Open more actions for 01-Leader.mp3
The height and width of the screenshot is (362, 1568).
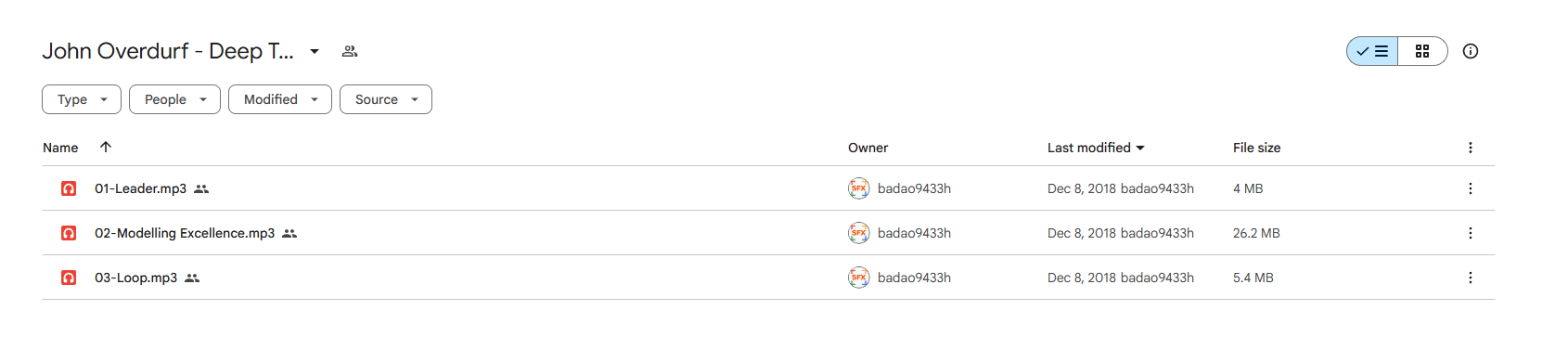click(x=1471, y=188)
